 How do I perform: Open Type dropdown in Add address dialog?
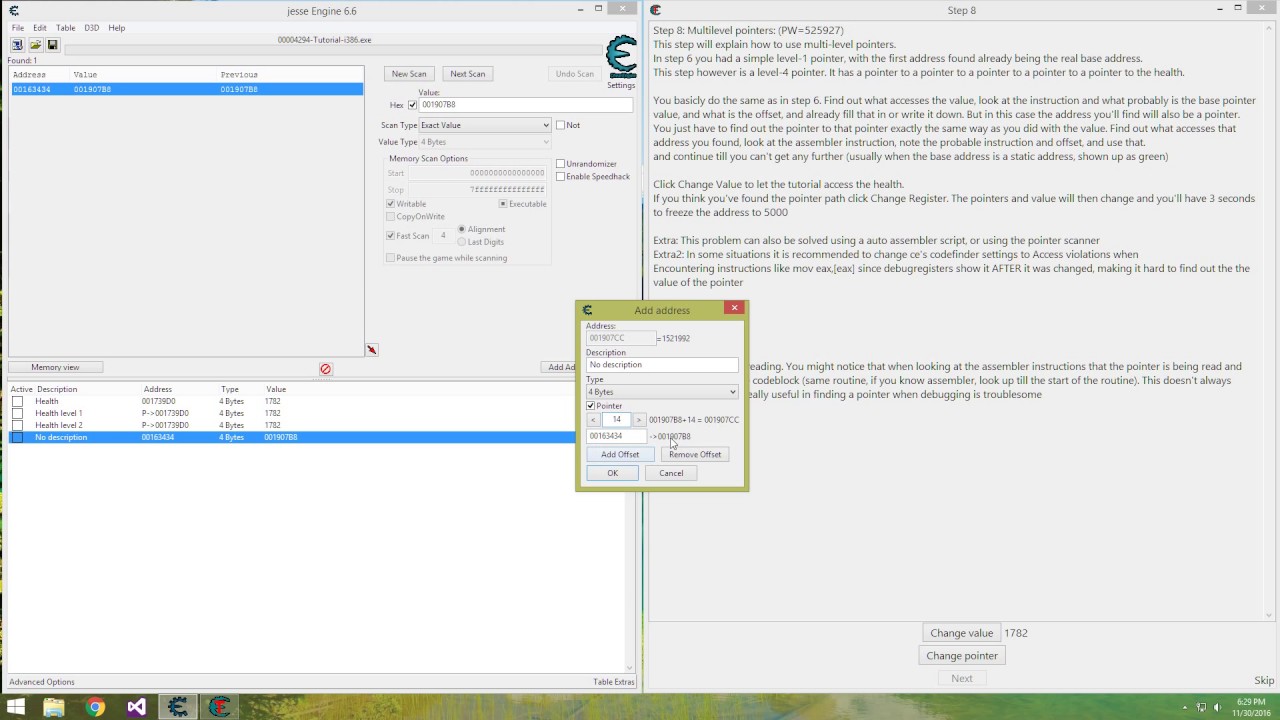point(662,392)
